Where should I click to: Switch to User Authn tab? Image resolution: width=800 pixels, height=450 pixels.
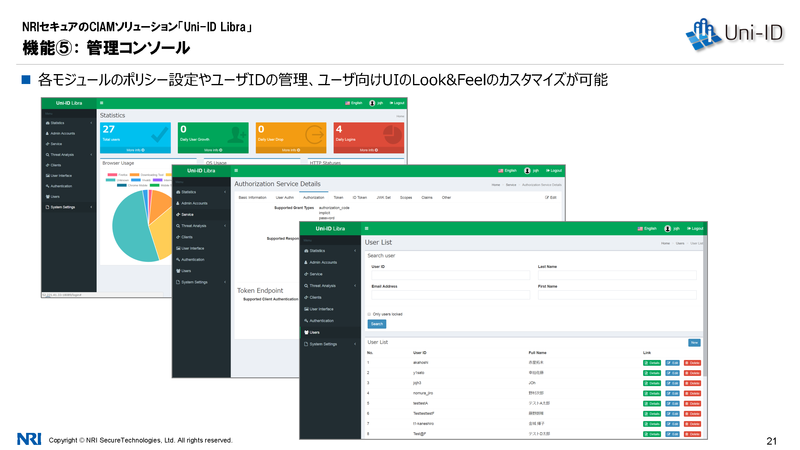coord(285,197)
